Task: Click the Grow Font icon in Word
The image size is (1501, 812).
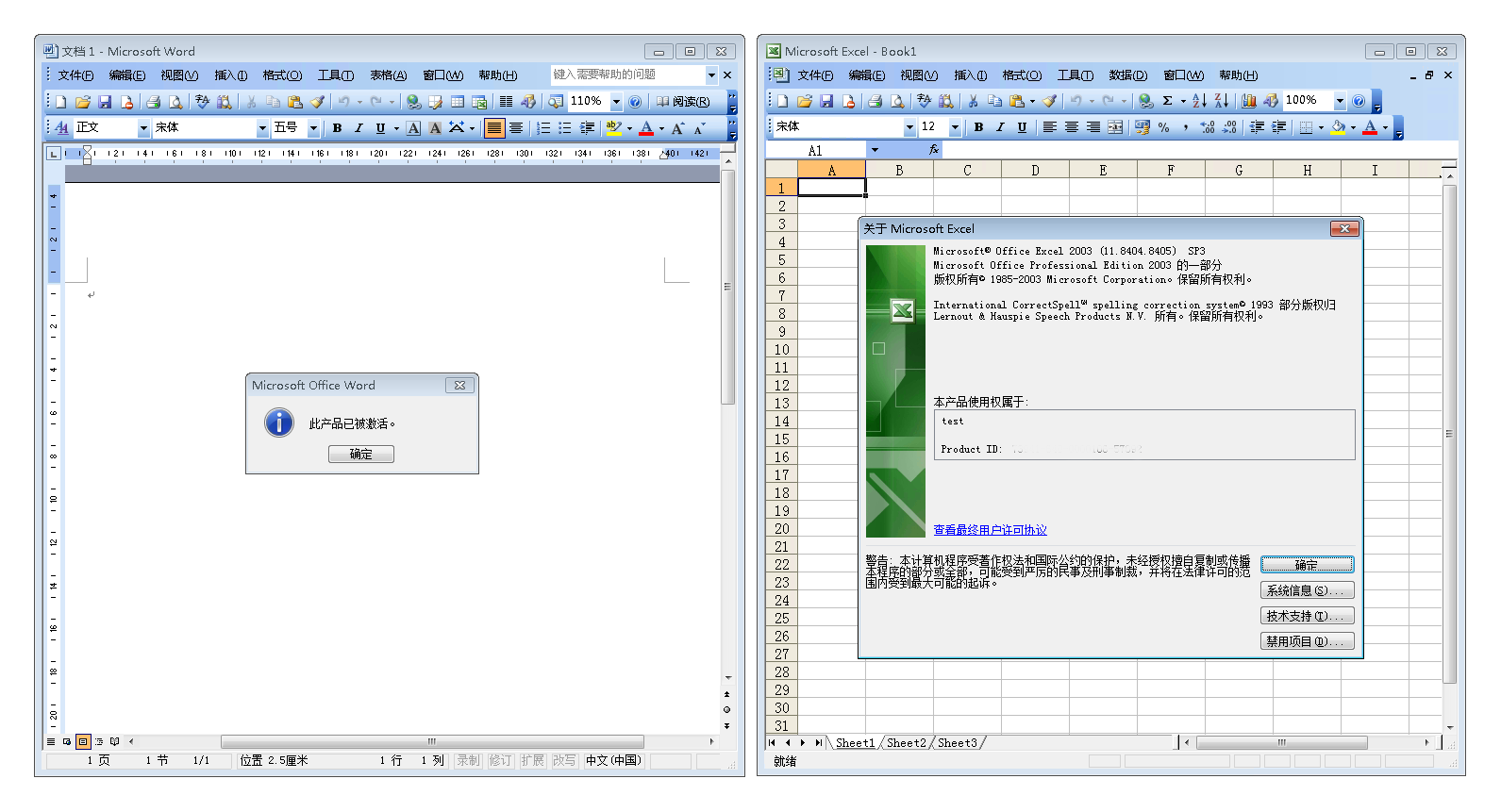Action: click(x=677, y=128)
